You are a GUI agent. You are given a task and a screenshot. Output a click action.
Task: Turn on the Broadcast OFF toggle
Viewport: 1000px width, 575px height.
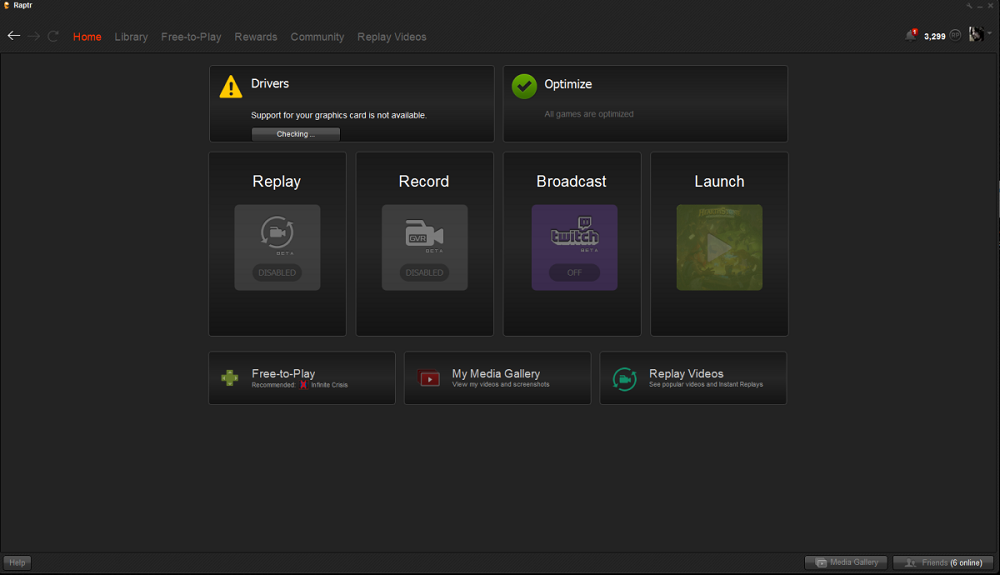574,273
